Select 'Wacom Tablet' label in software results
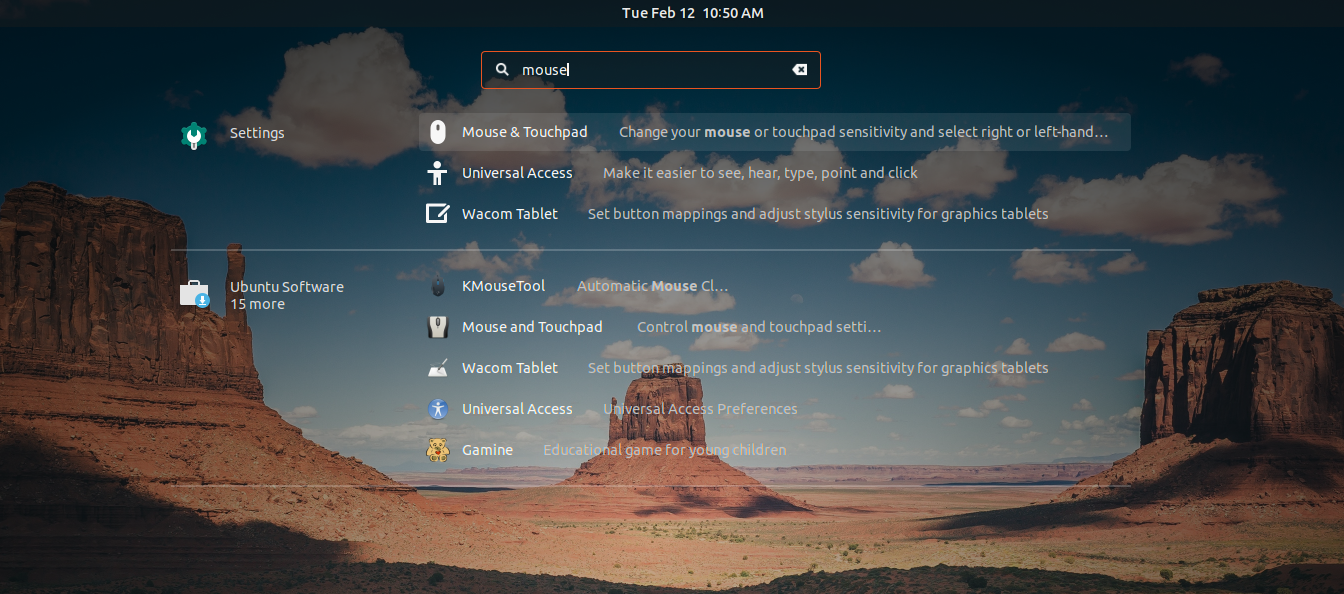 [510, 368]
